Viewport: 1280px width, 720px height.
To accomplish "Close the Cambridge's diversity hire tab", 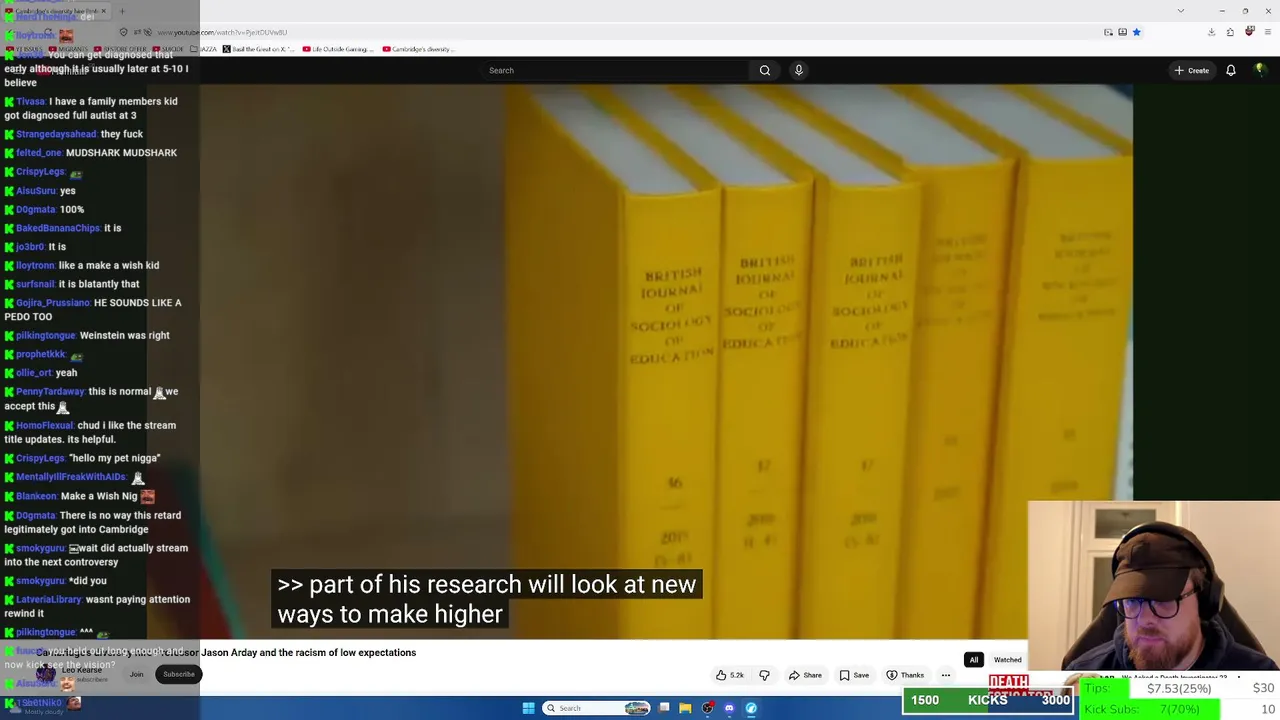I will (x=103, y=12).
